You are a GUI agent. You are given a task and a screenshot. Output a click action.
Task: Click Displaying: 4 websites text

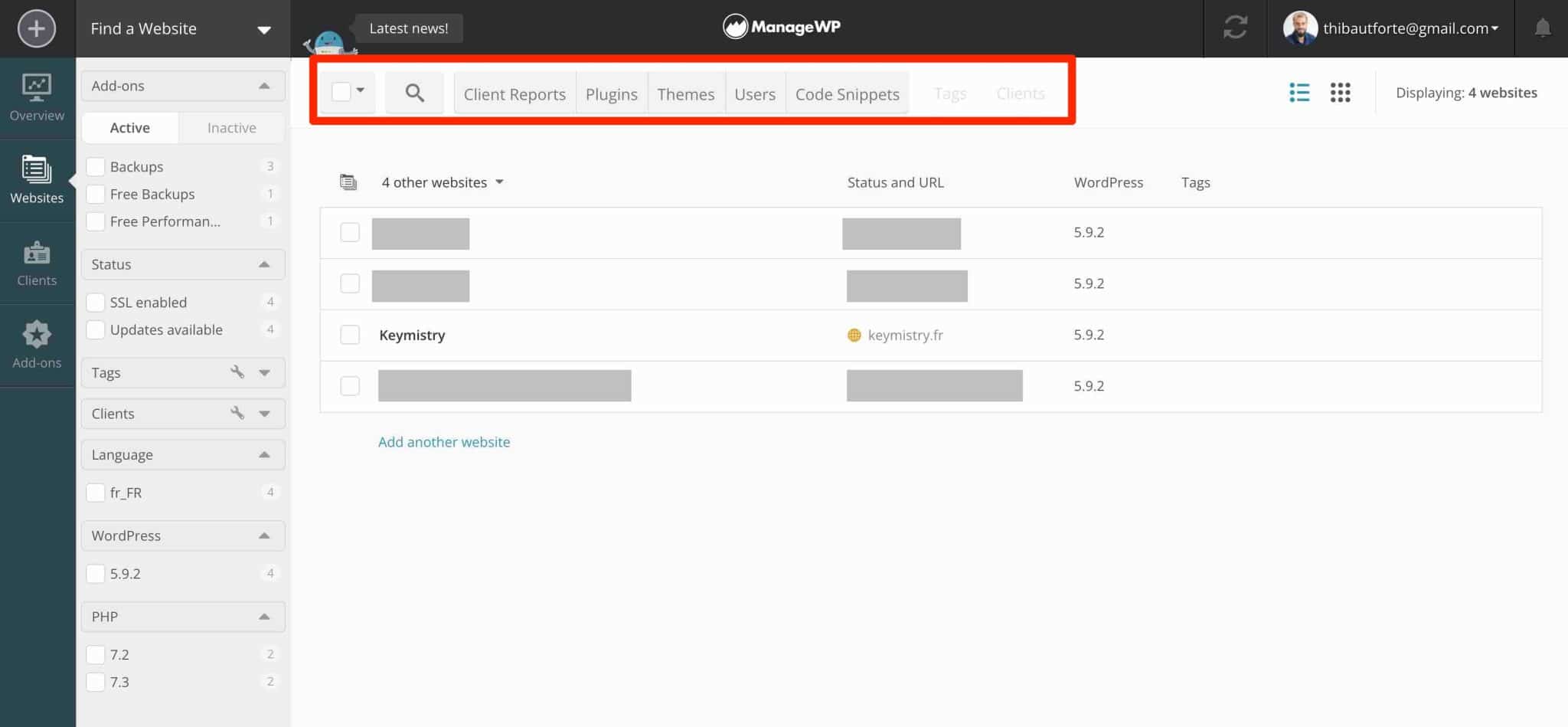coord(1466,93)
